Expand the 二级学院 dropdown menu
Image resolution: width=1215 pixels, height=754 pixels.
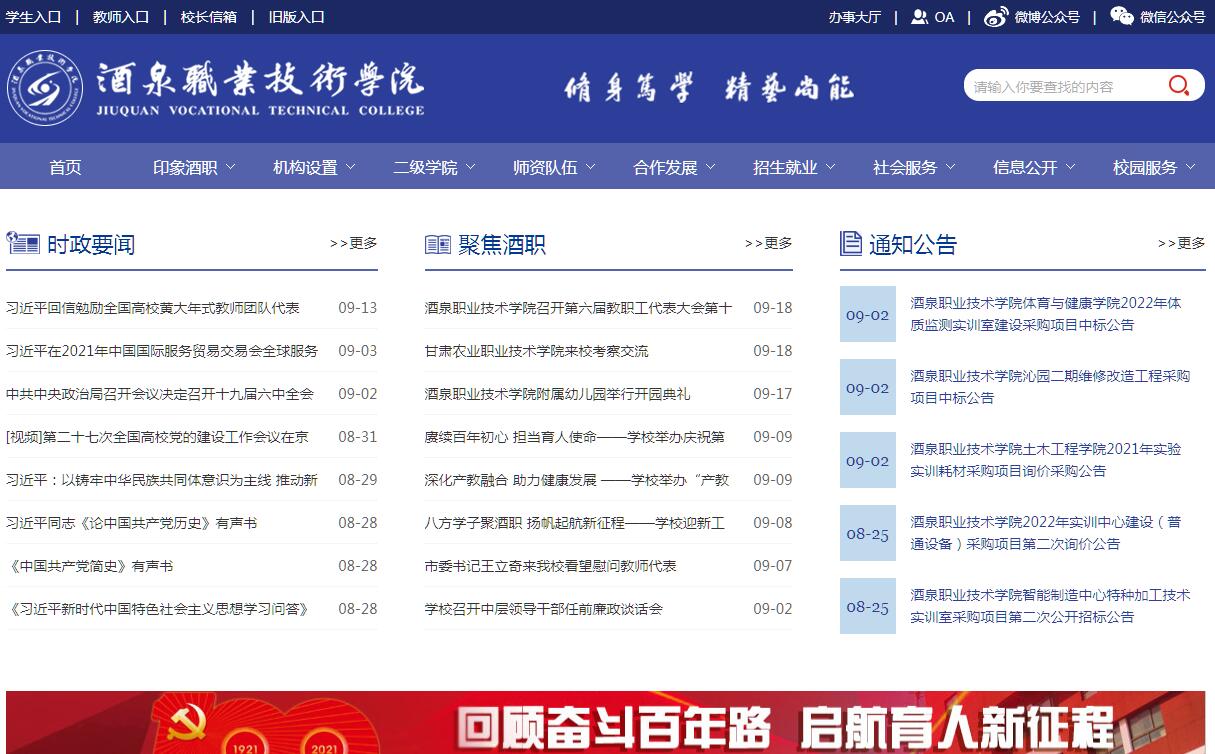[x=434, y=168]
